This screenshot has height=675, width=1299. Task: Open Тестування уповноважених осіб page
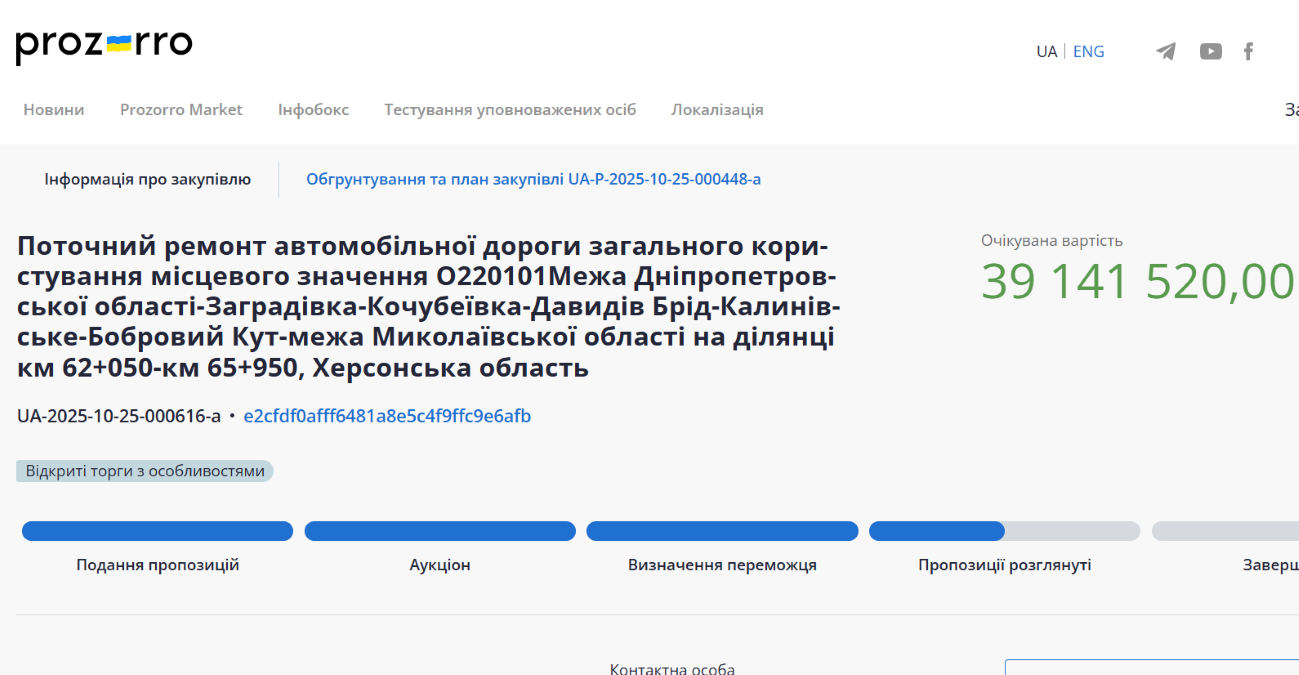(x=510, y=110)
